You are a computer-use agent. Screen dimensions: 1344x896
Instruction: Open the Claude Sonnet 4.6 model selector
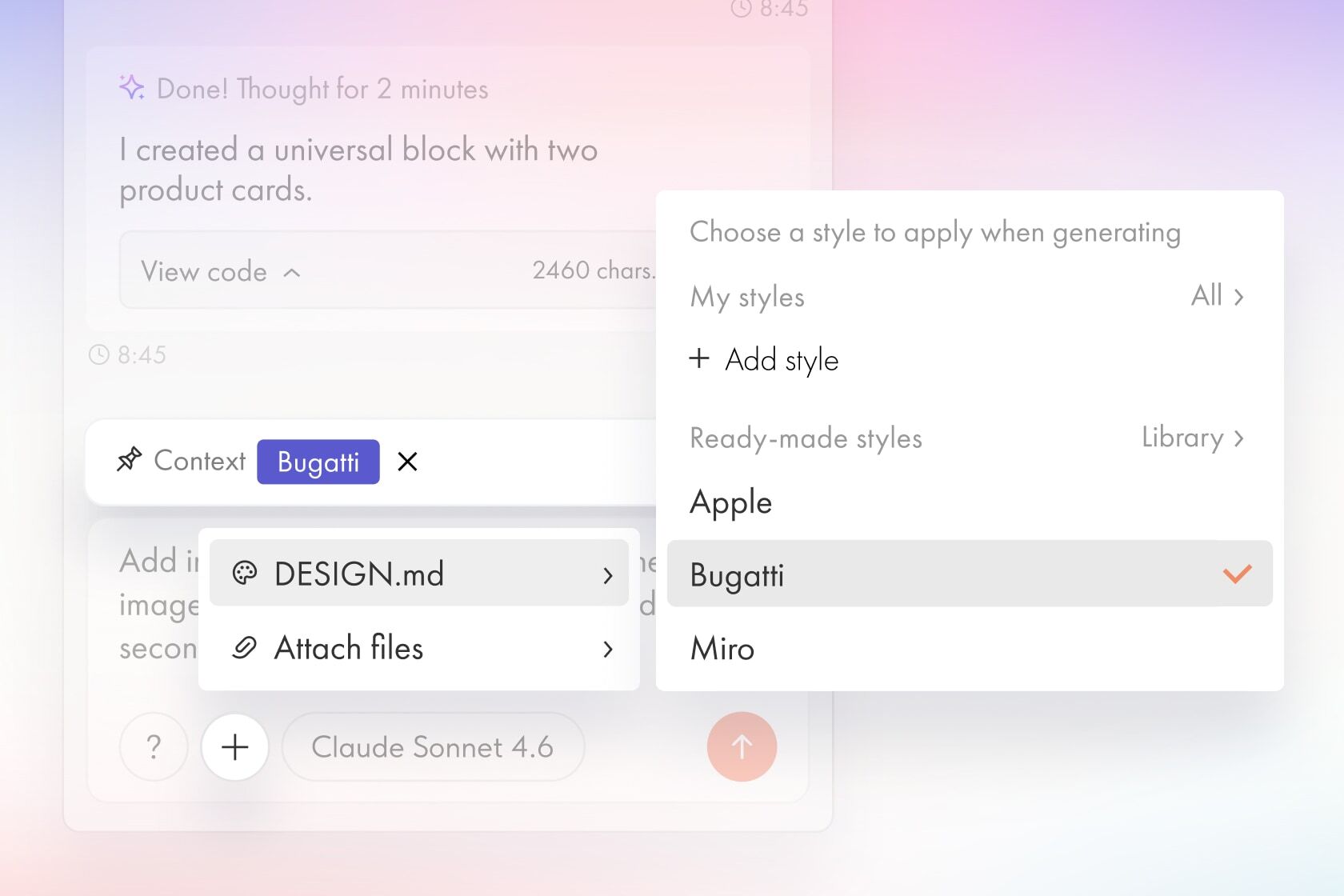click(x=433, y=746)
